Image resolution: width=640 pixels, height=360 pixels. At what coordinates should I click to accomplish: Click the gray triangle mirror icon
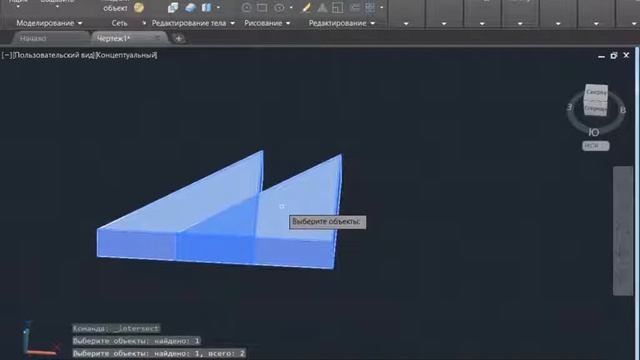[x=322, y=7]
